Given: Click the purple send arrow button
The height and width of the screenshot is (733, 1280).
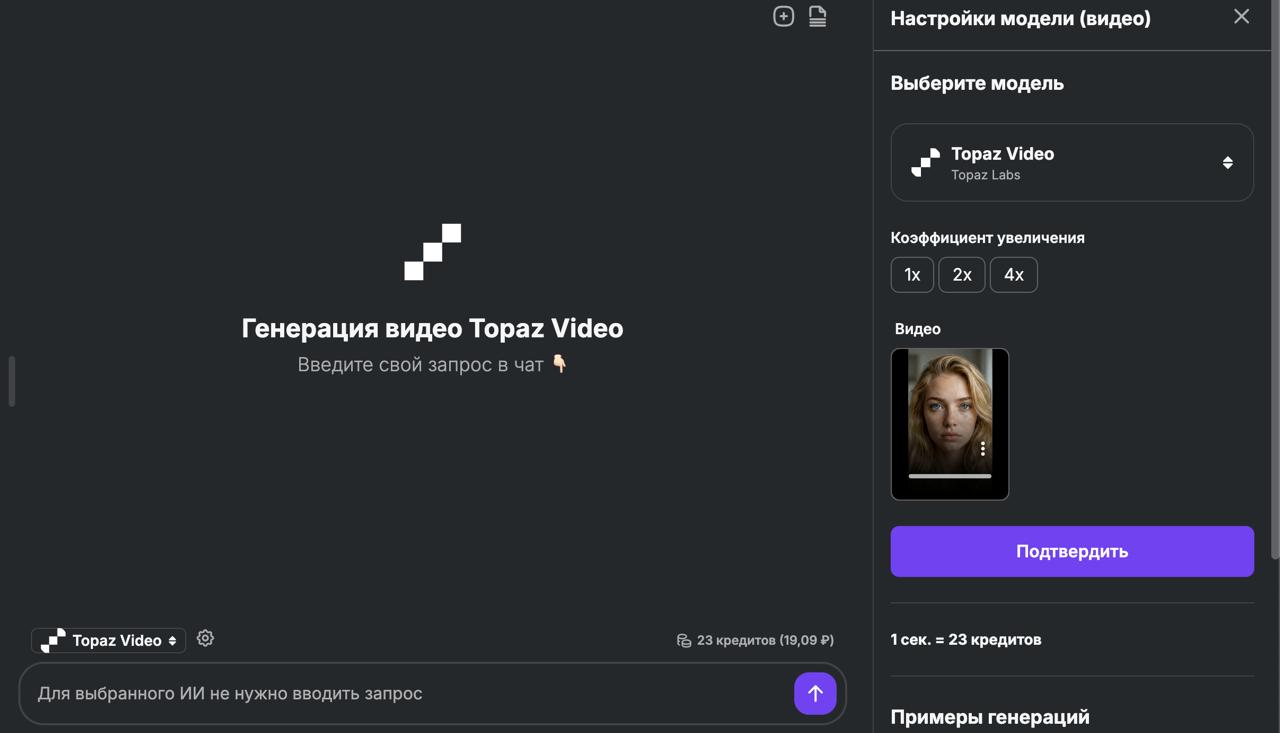Looking at the screenshot, I should [815, 693].
